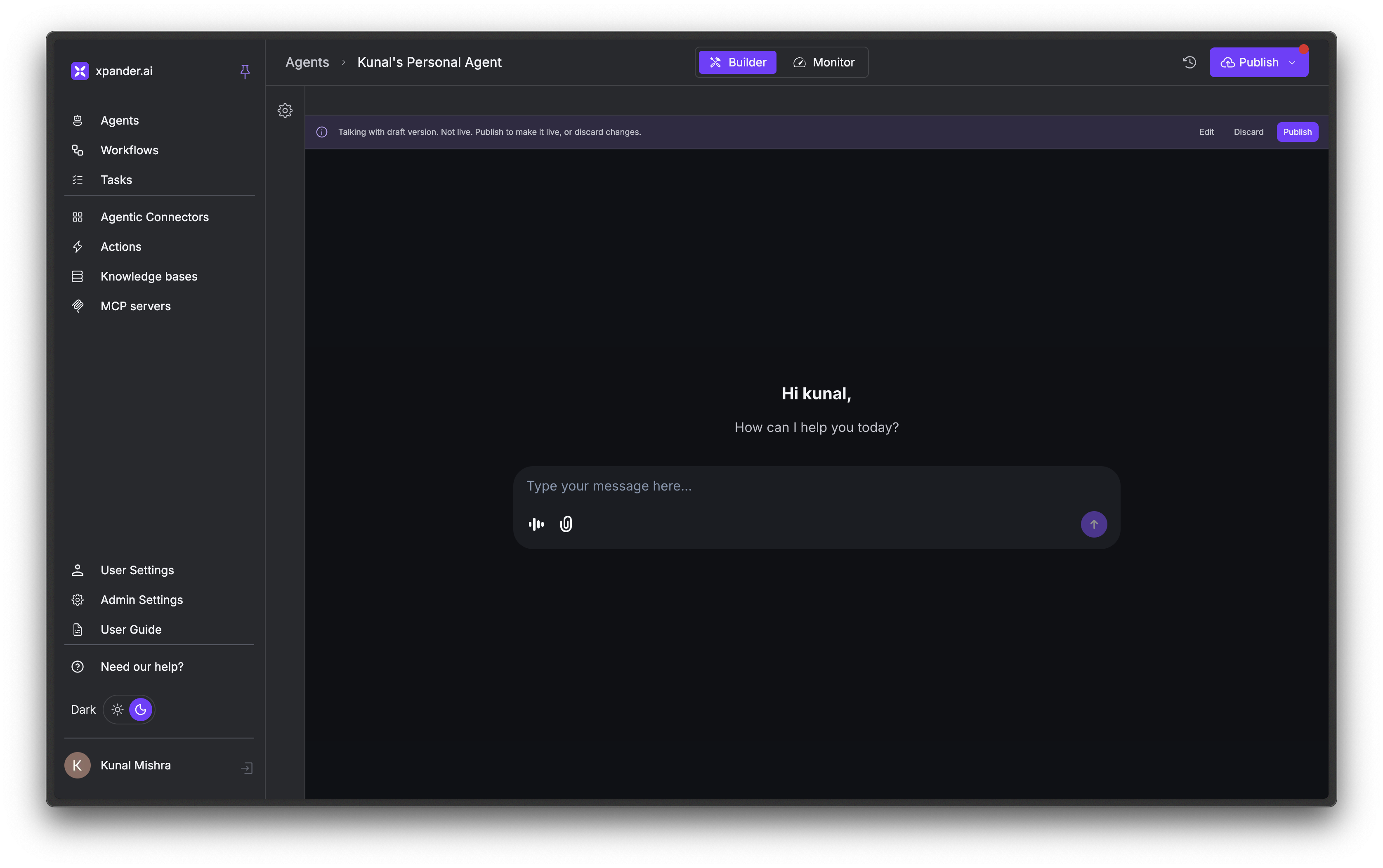This screenshot has width=1383, height=868.
Task: Switch to light mode using the sun icon
Action: pyautogui.click(x=116, y=709)
